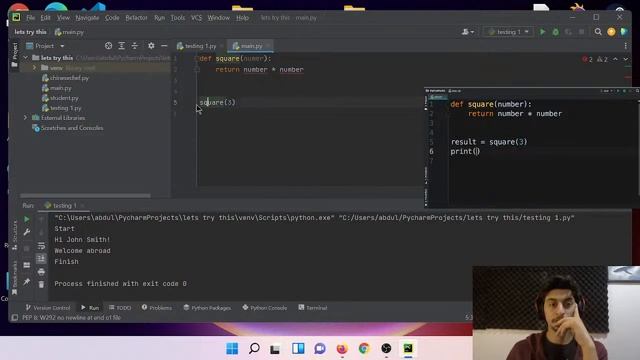Expand External Libraries node
The height and width of the screenshot is (360, 640).
pos(26,118)
